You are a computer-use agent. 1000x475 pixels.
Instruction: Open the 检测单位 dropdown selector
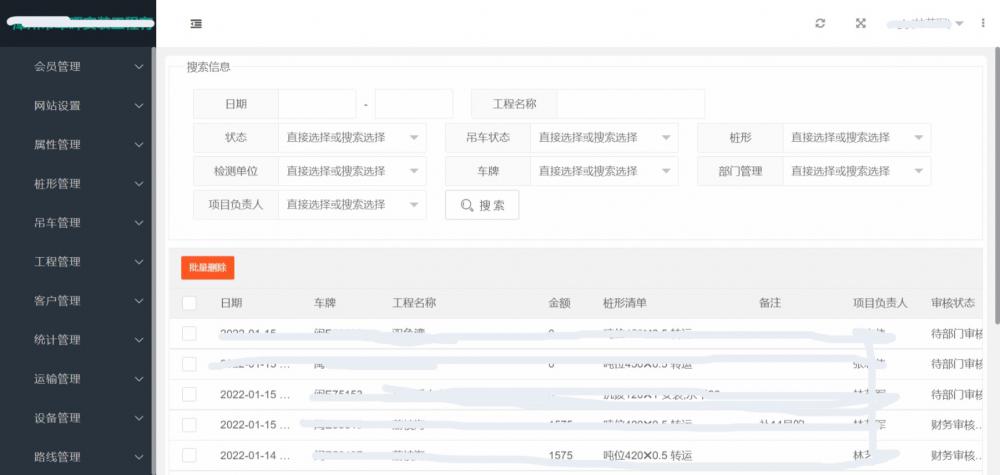351,171
